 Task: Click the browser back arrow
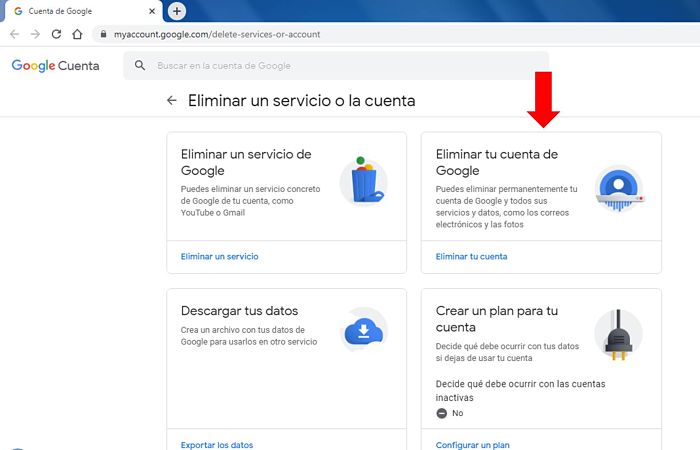[15, 34]
